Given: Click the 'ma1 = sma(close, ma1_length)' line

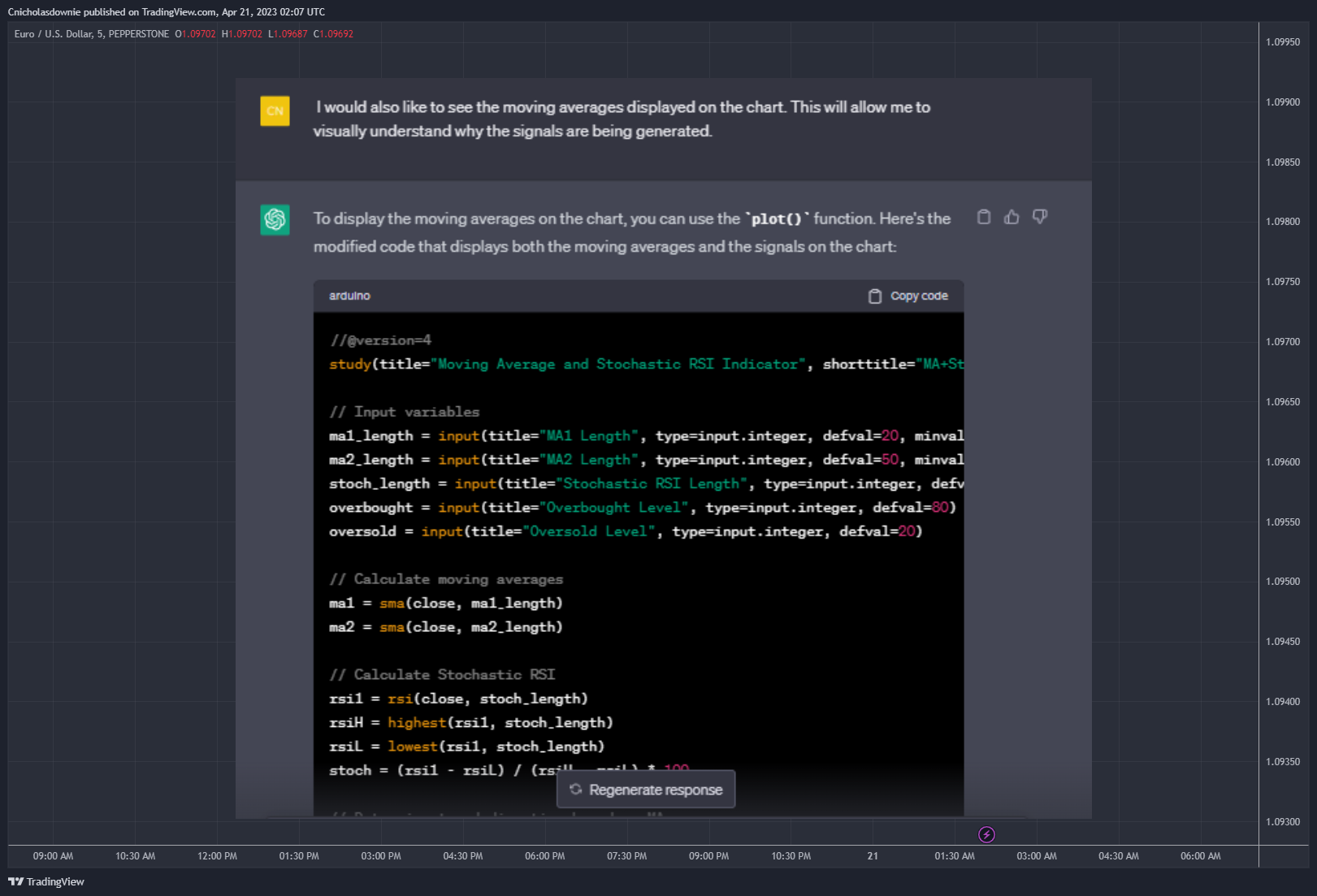Looking at the screenshot, I should [x=446, y=603].
